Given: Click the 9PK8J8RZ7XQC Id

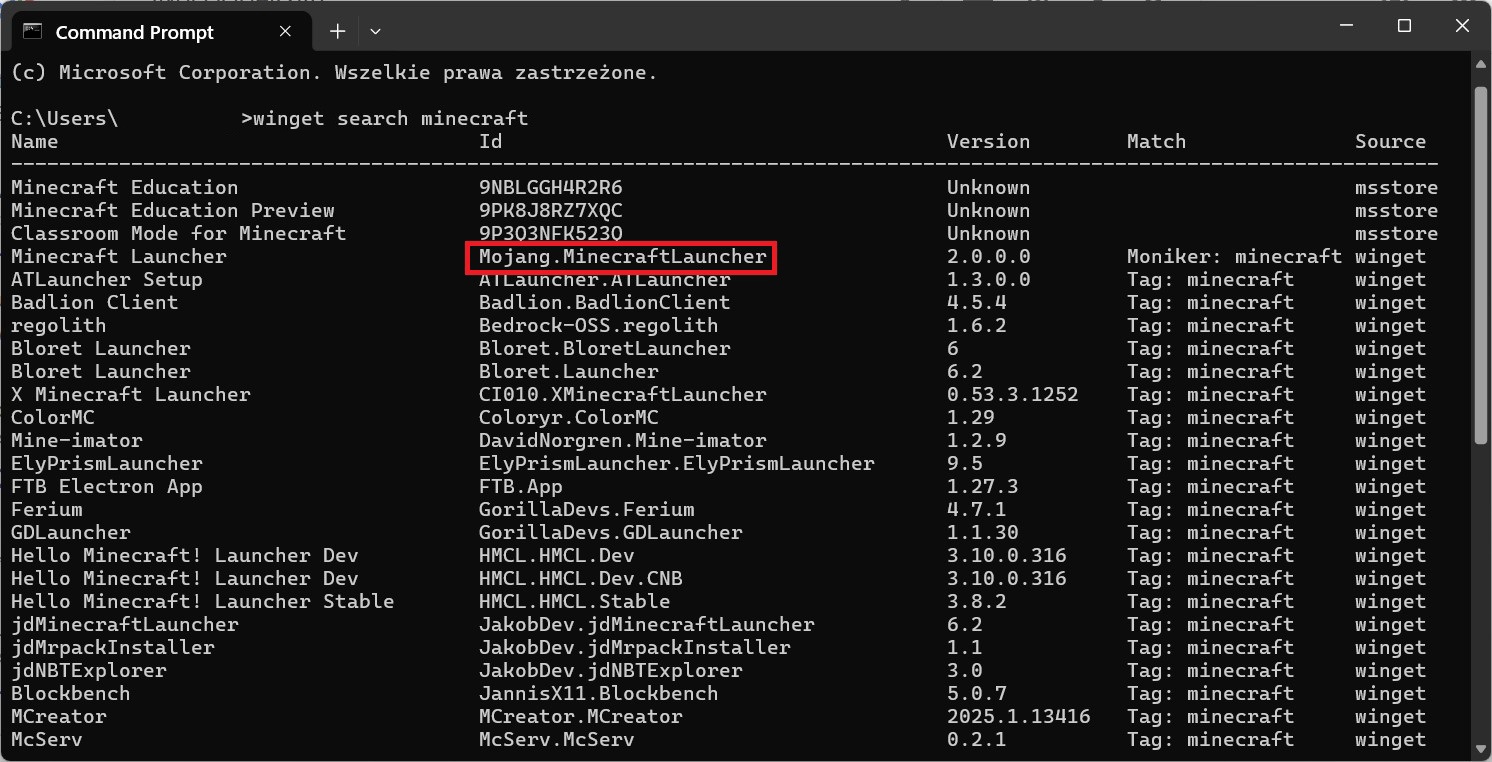Looking at the screenshot, I should 550,211.
